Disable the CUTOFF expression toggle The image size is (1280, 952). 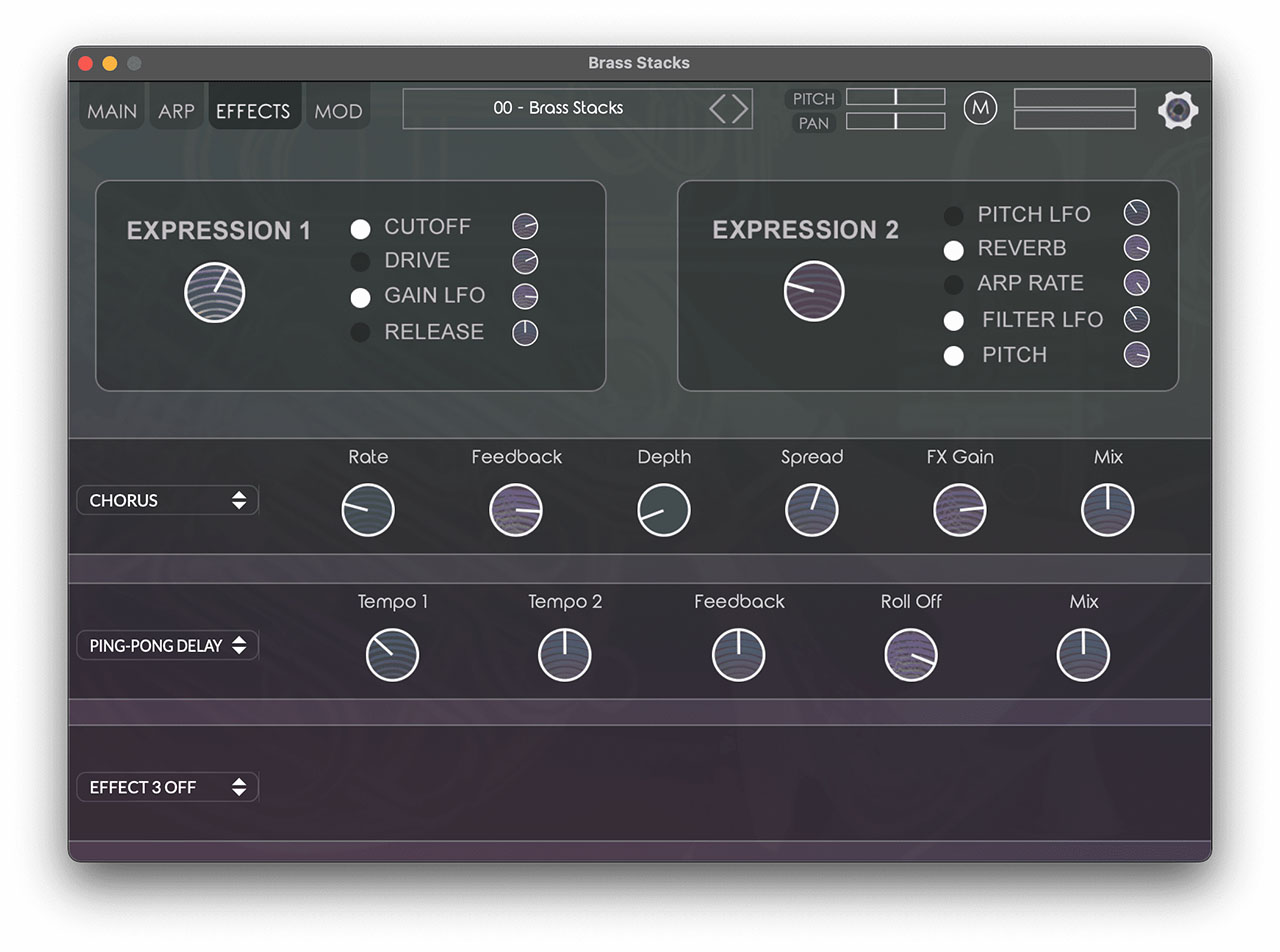click(360, 229)
